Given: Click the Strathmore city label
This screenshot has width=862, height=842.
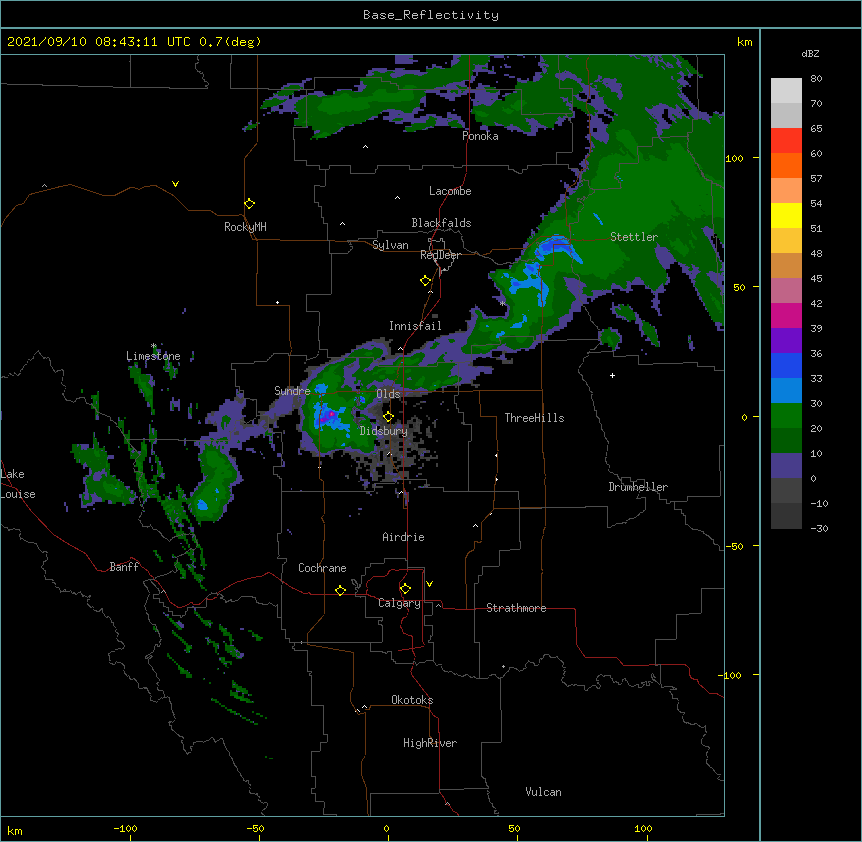Looking at the screenshot, I should pos(516,608).
